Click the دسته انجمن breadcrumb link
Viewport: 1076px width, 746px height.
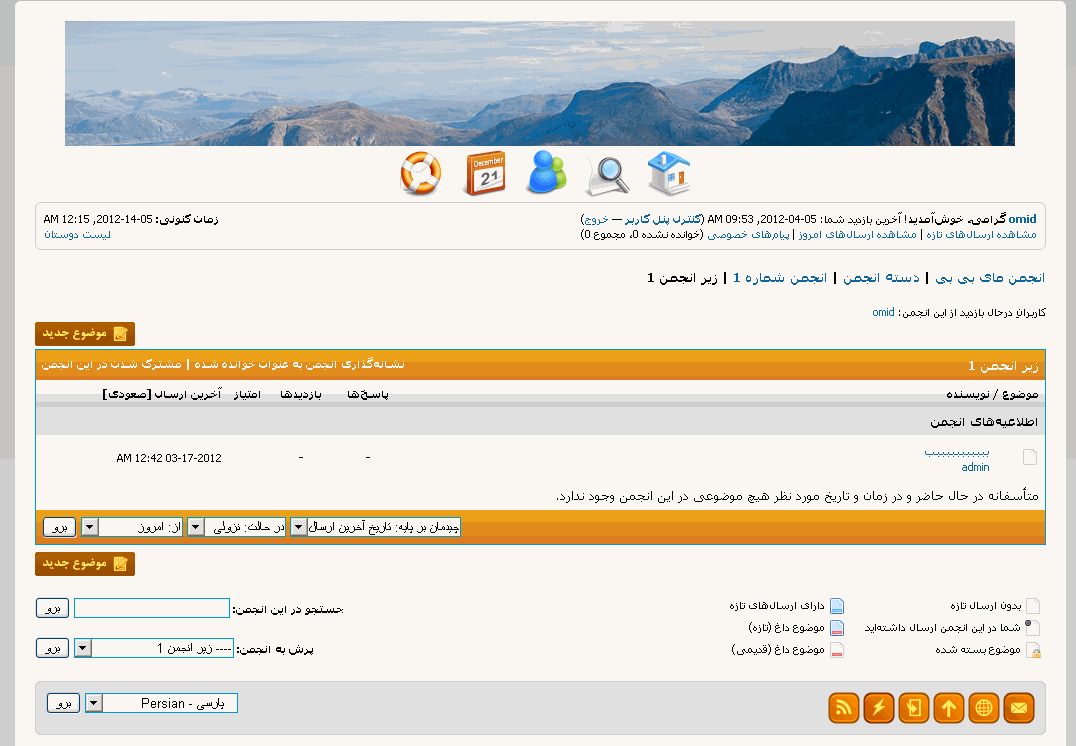click(881, 277)
